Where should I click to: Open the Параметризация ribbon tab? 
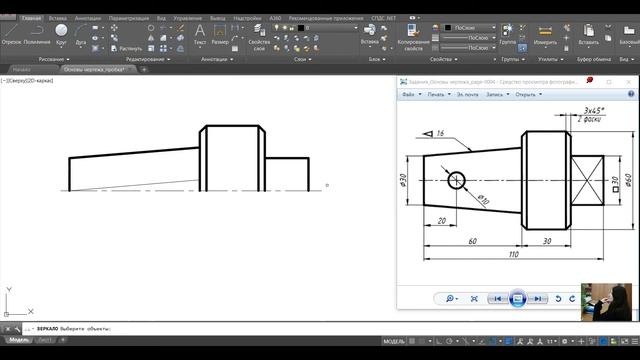129,18
